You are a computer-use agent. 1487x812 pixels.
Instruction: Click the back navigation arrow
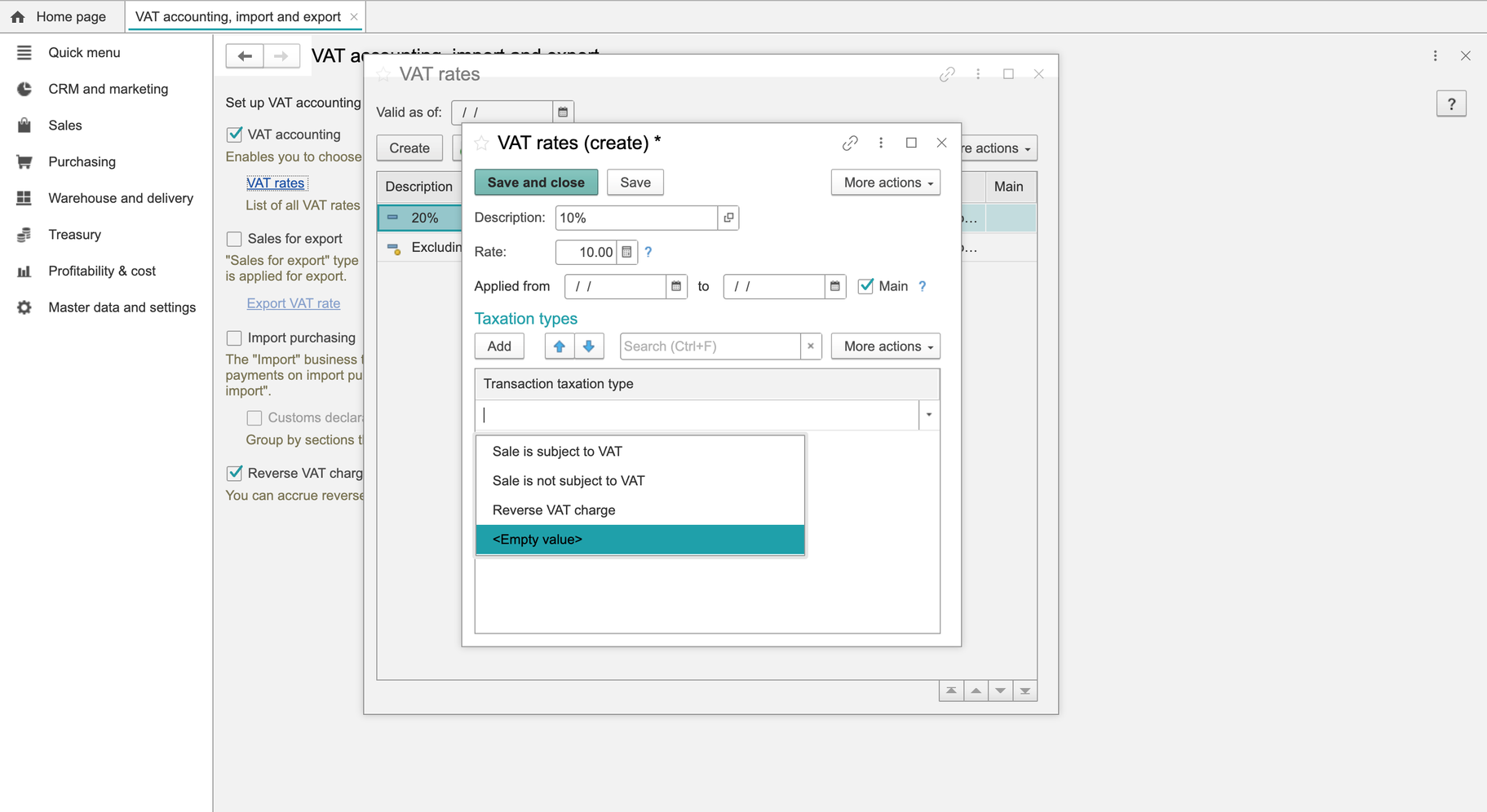pos(245,55)
